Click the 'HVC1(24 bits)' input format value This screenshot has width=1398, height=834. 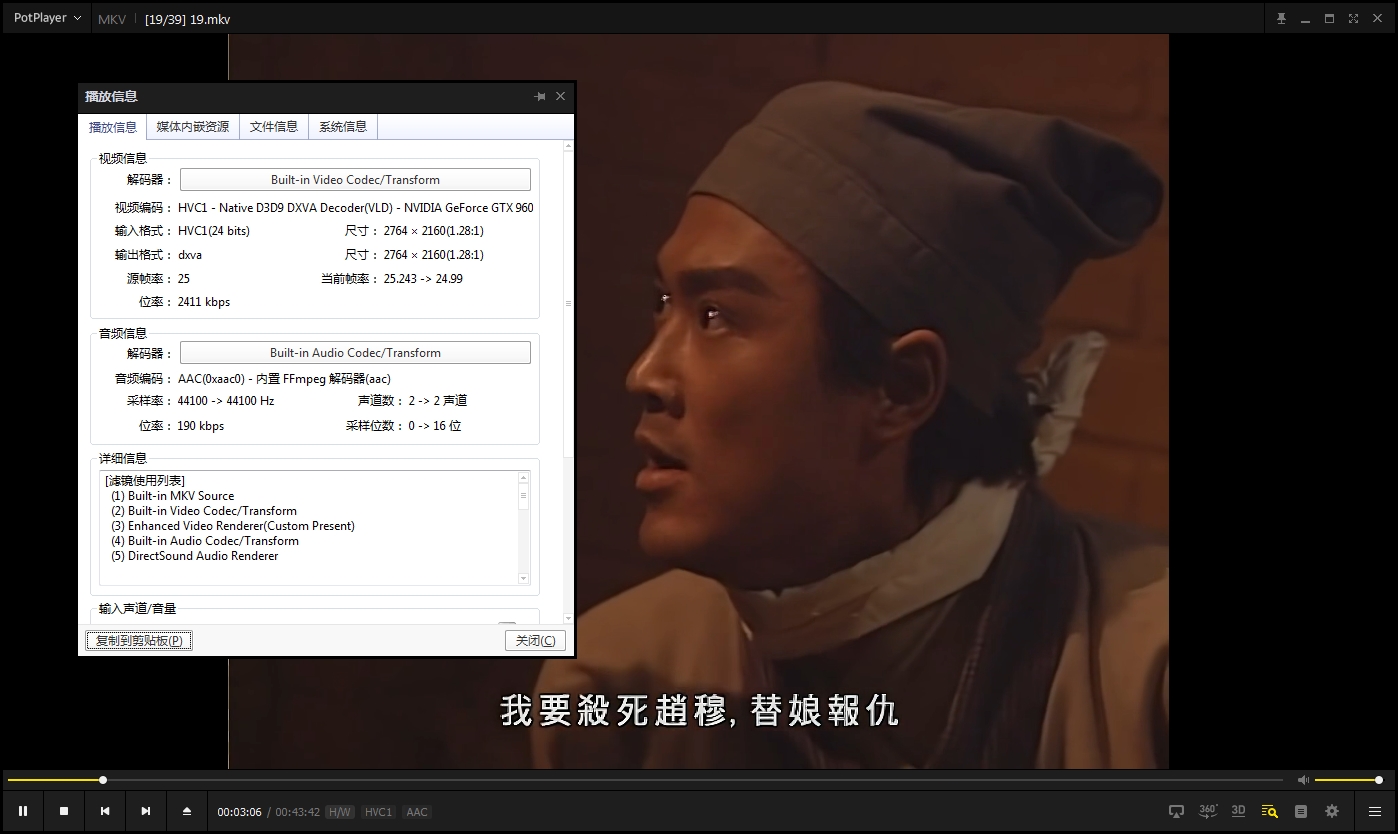point(214,231)
